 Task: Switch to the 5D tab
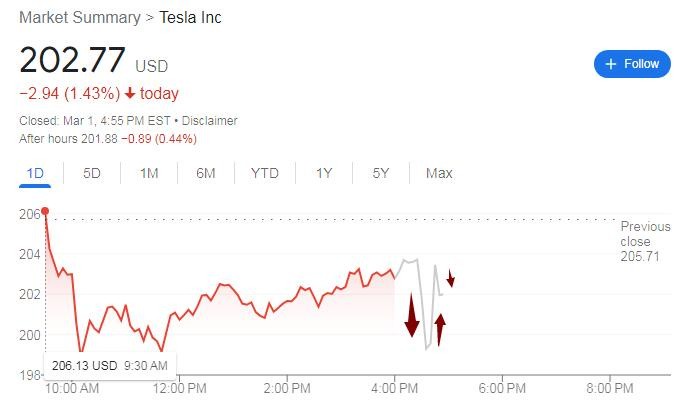(92, 173)
